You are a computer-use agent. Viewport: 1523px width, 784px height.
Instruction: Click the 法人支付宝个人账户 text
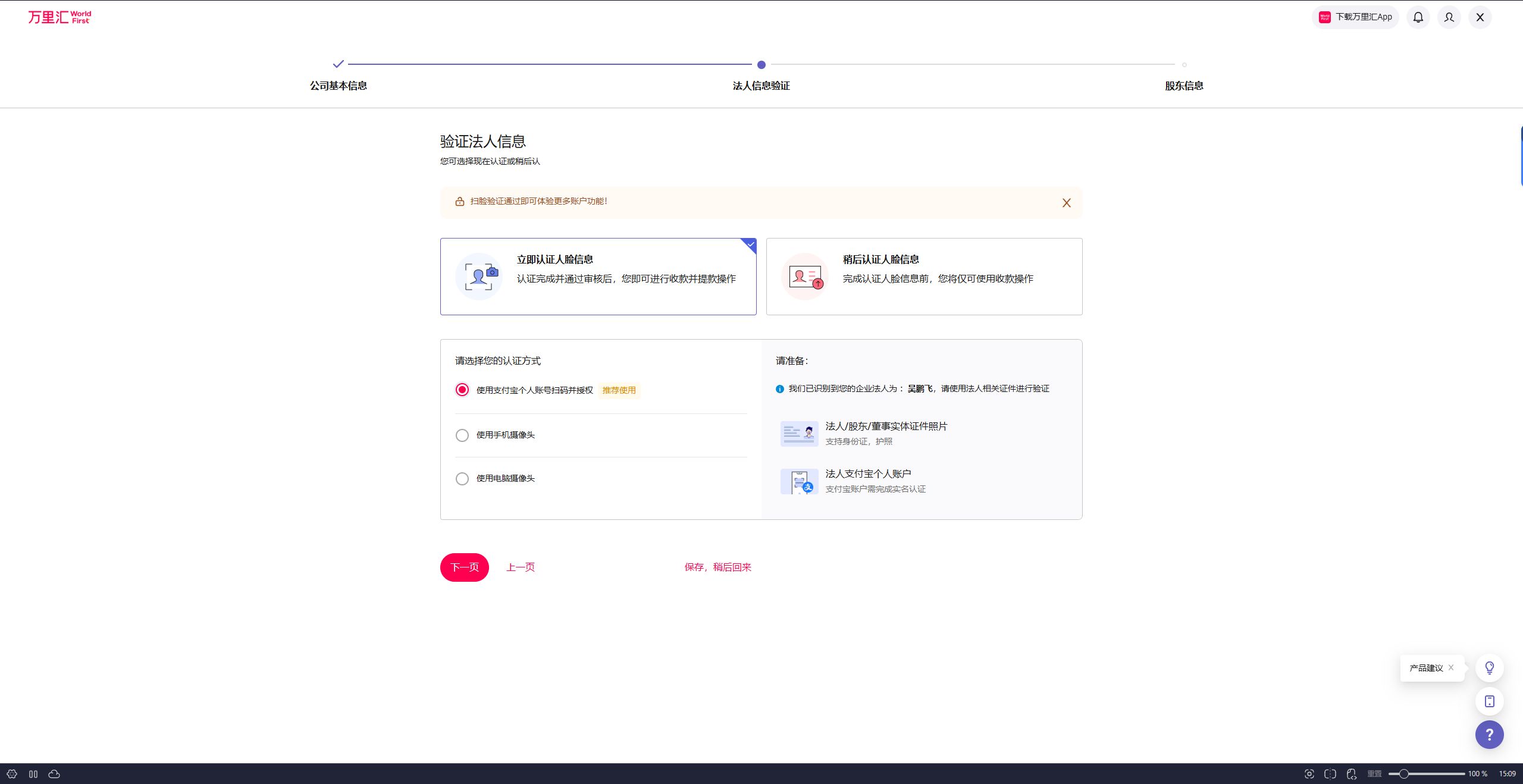pyautogui.click(x=868, y=474)
